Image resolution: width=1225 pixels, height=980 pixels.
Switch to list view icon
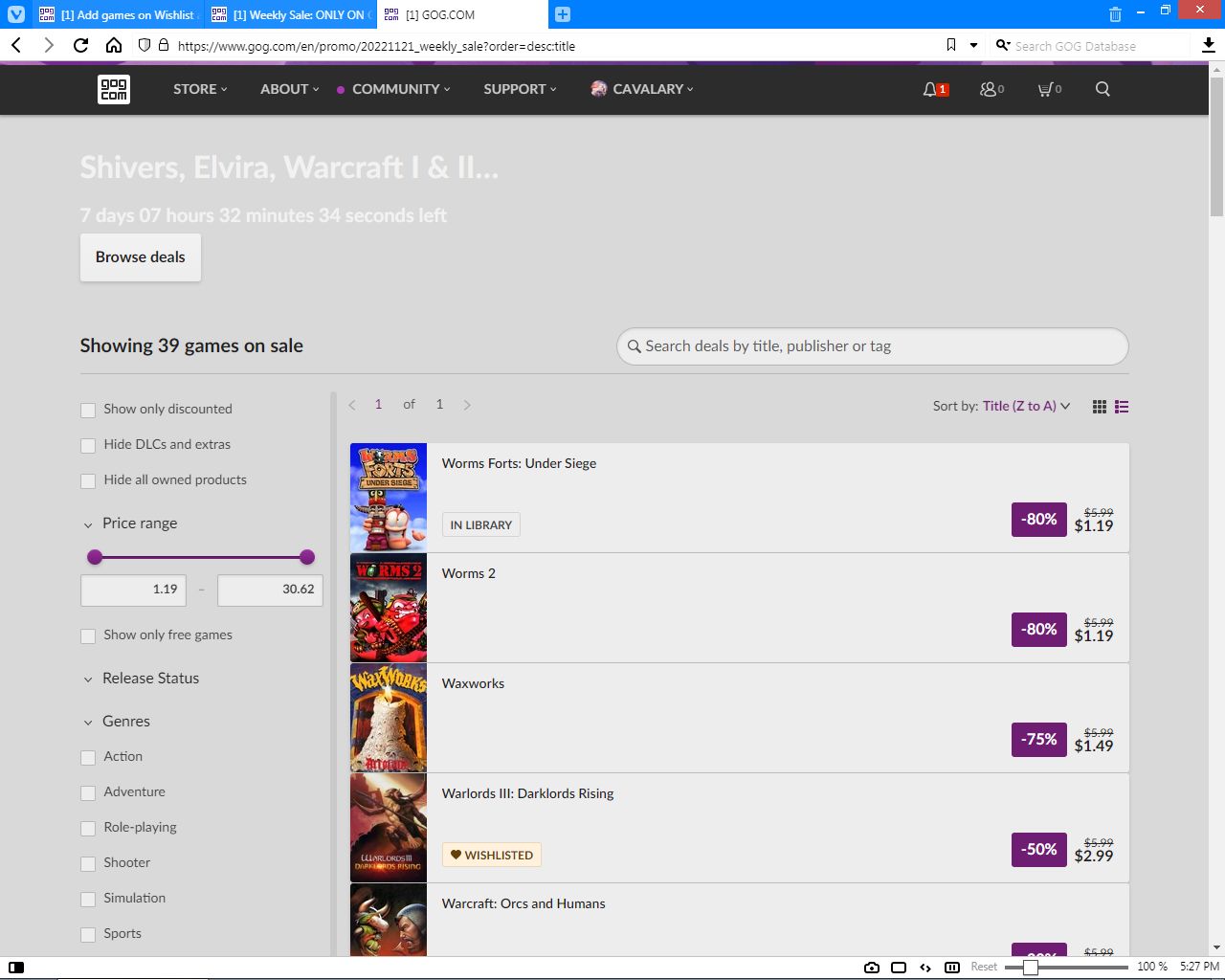coord(1122,407)
